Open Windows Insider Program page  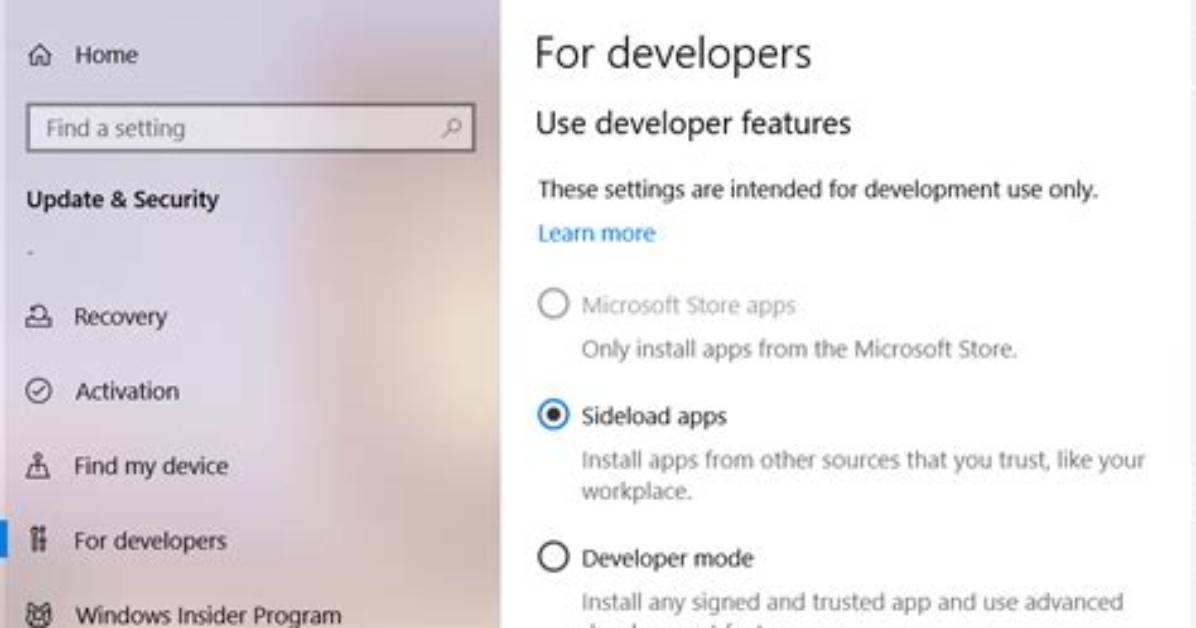tap(207, 615)
